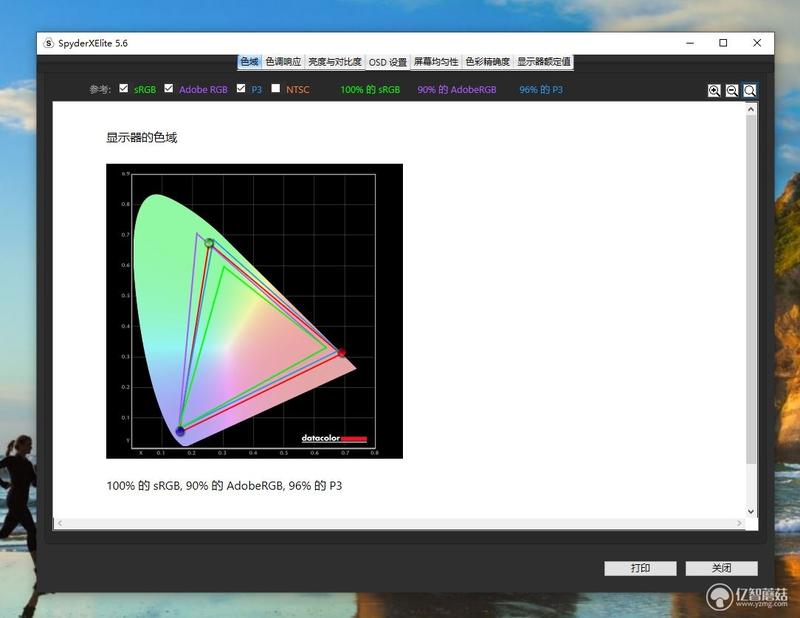Click the horizontal scrollbar left arrow
The image size is (800, 618).
tap(60, 523)
